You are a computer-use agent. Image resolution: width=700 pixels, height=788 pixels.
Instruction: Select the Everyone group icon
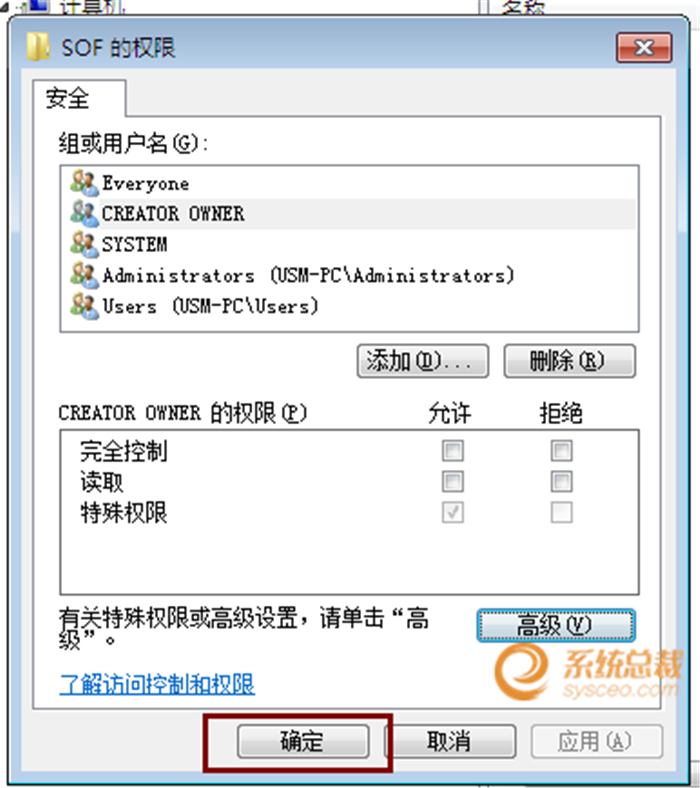click(84, 182)
